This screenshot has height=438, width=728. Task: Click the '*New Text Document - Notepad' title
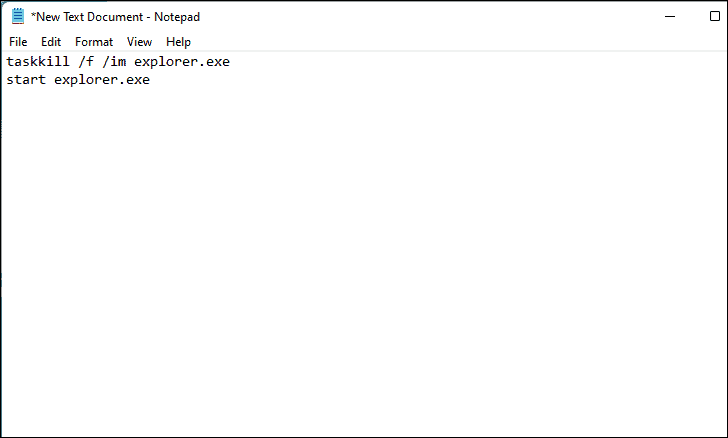[x=115, y=17]
